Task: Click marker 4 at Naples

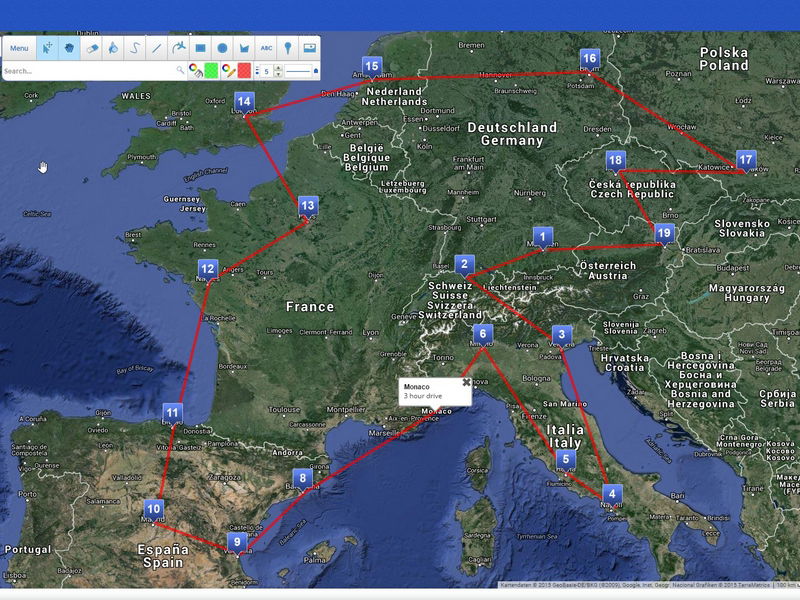Action: [612, 495]
